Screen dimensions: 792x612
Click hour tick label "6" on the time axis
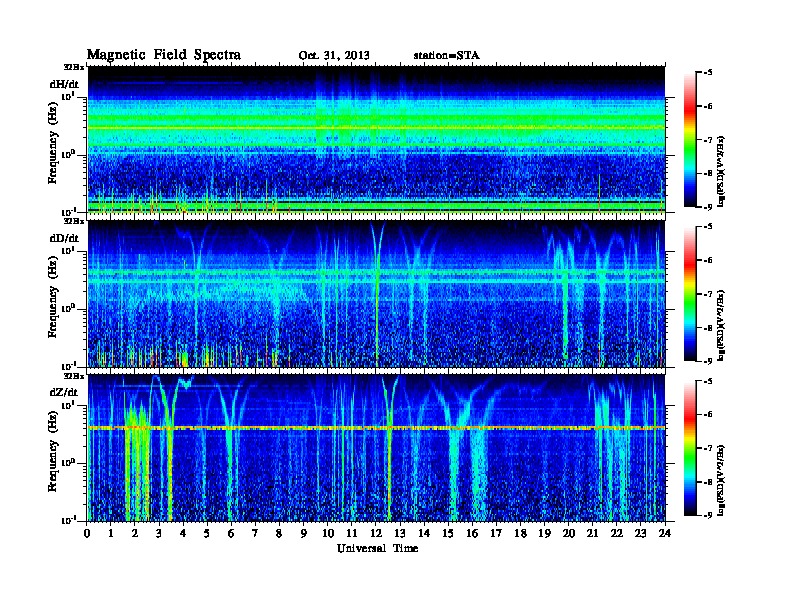click(231, 534)
